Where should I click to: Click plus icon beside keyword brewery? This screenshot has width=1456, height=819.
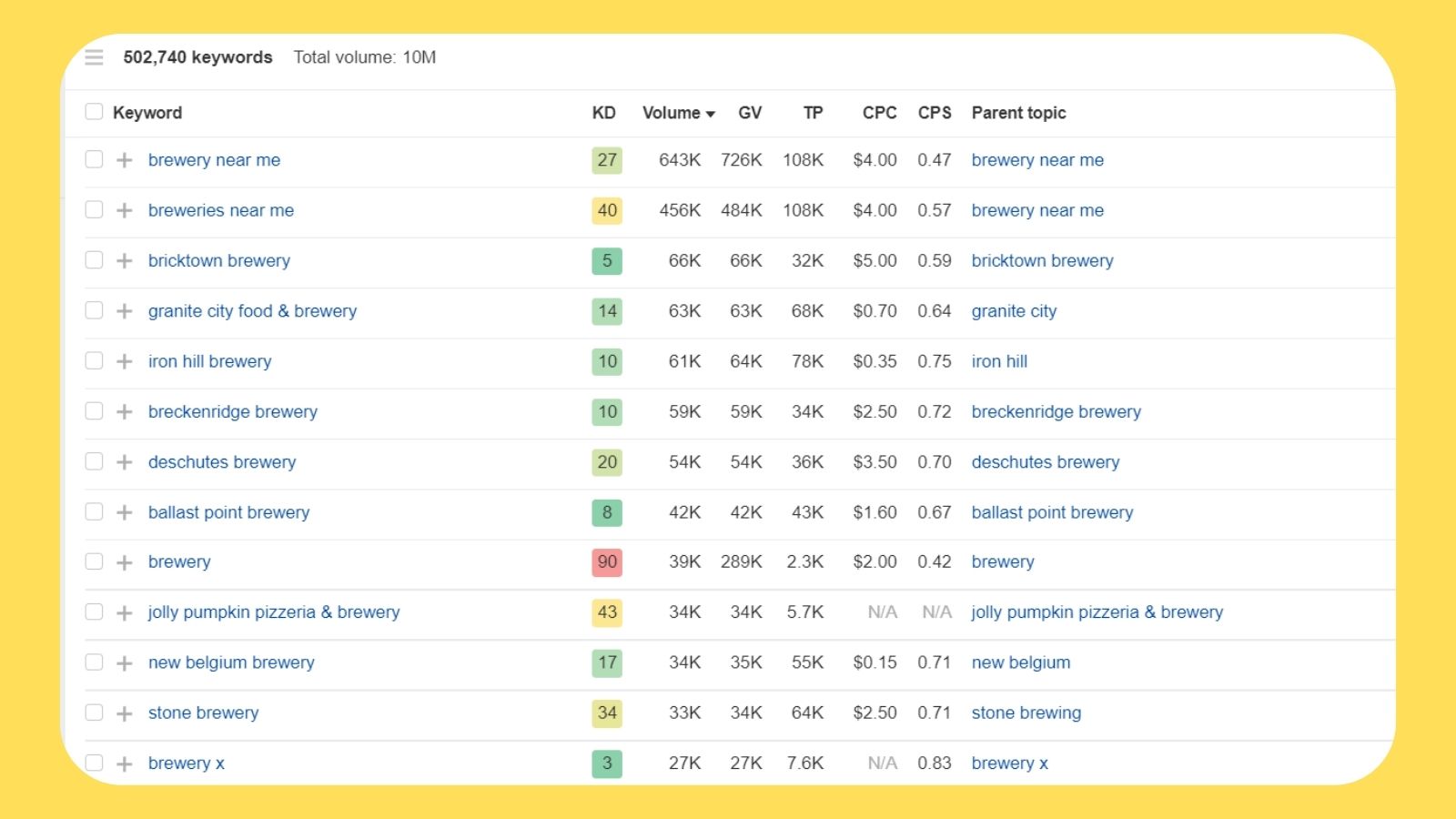(x=125, y=562)
